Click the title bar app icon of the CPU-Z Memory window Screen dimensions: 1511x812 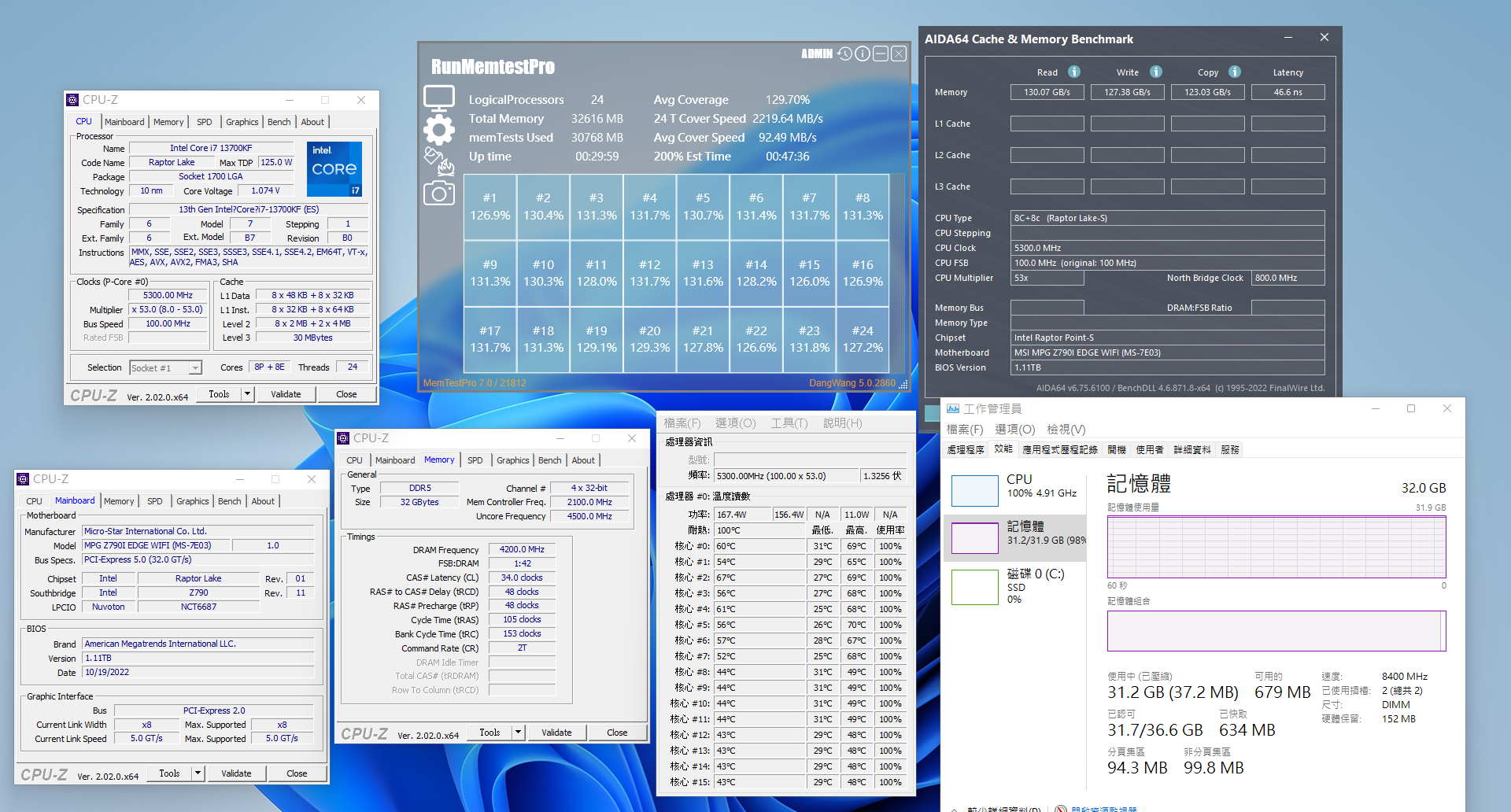pyautogui.click(x=343, y=438)
